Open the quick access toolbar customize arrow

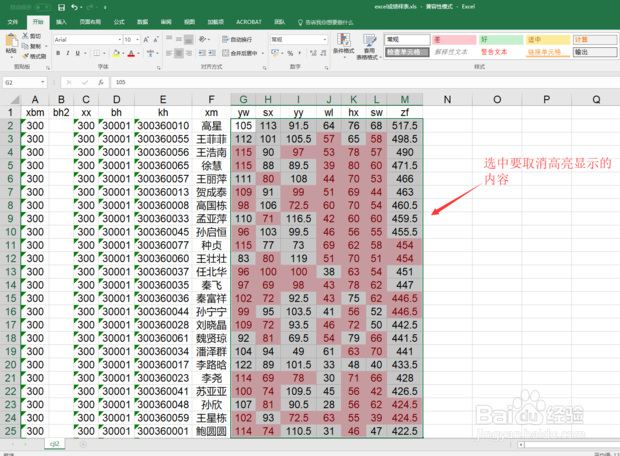coord(105,7)
